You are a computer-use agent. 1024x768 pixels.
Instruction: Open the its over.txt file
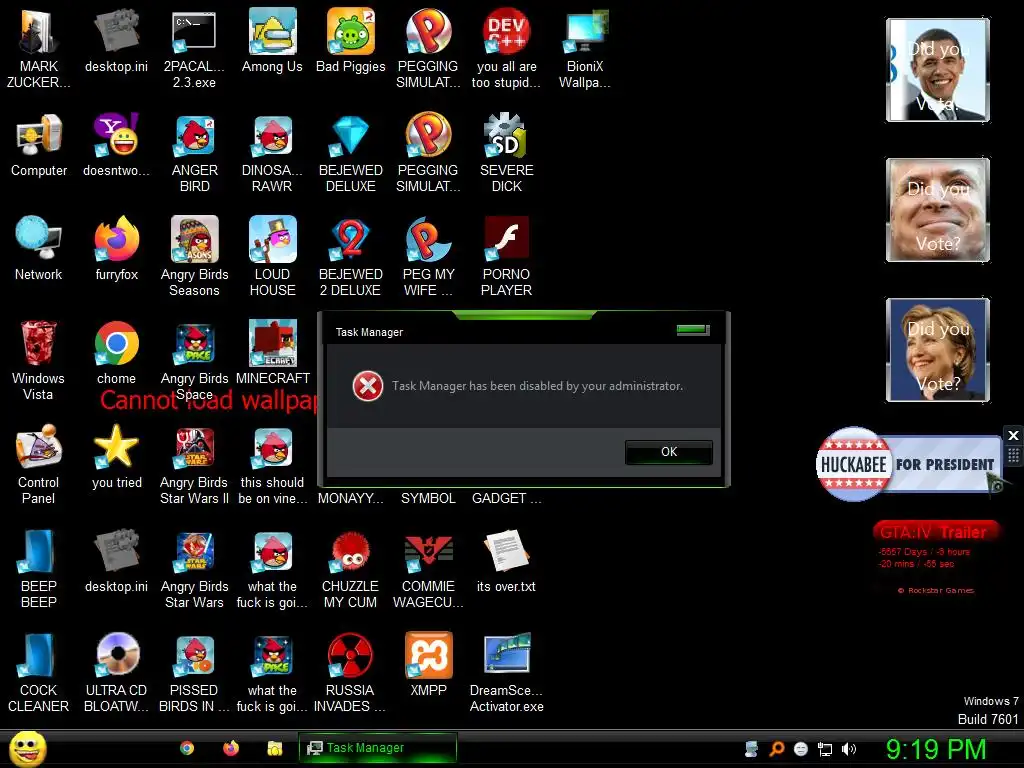(506, 560)
